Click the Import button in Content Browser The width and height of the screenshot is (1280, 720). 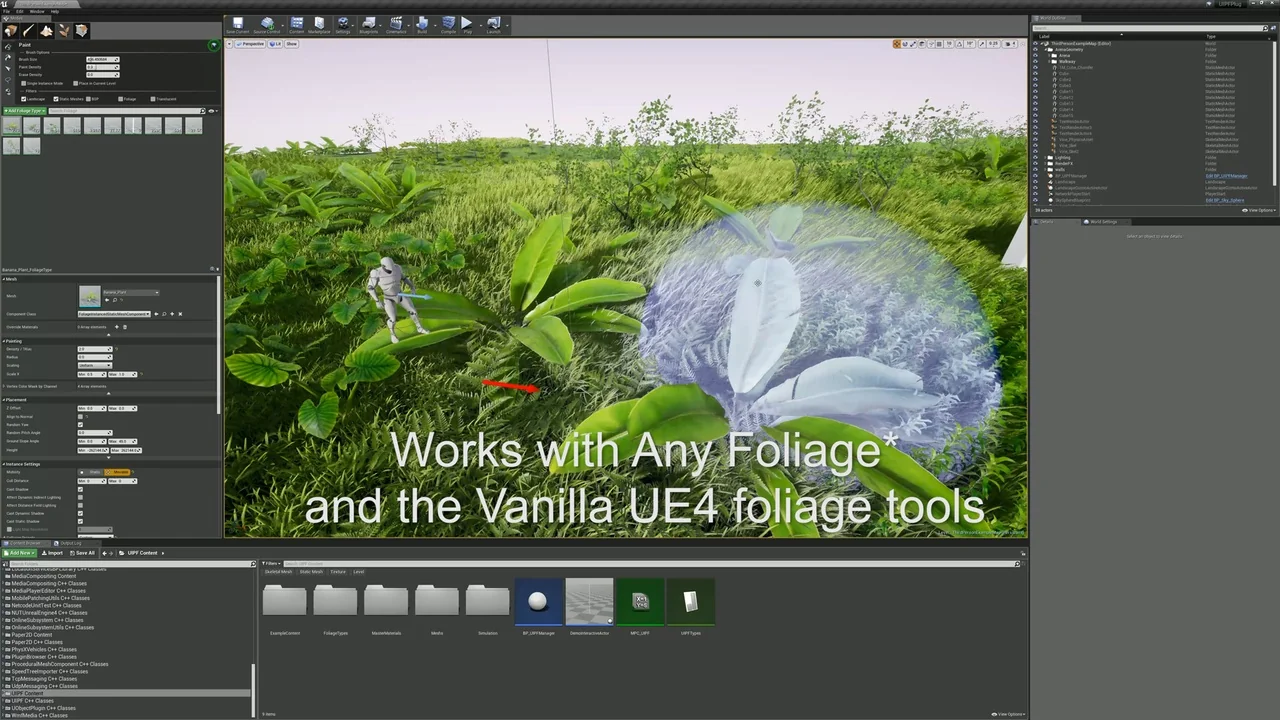coord(51,553)
